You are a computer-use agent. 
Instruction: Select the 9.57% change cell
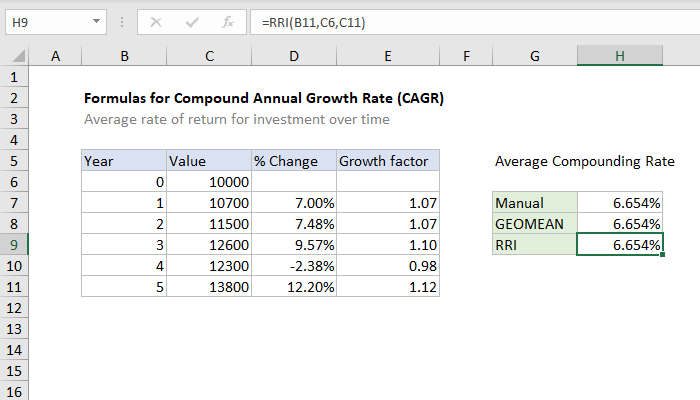(294, 245)
